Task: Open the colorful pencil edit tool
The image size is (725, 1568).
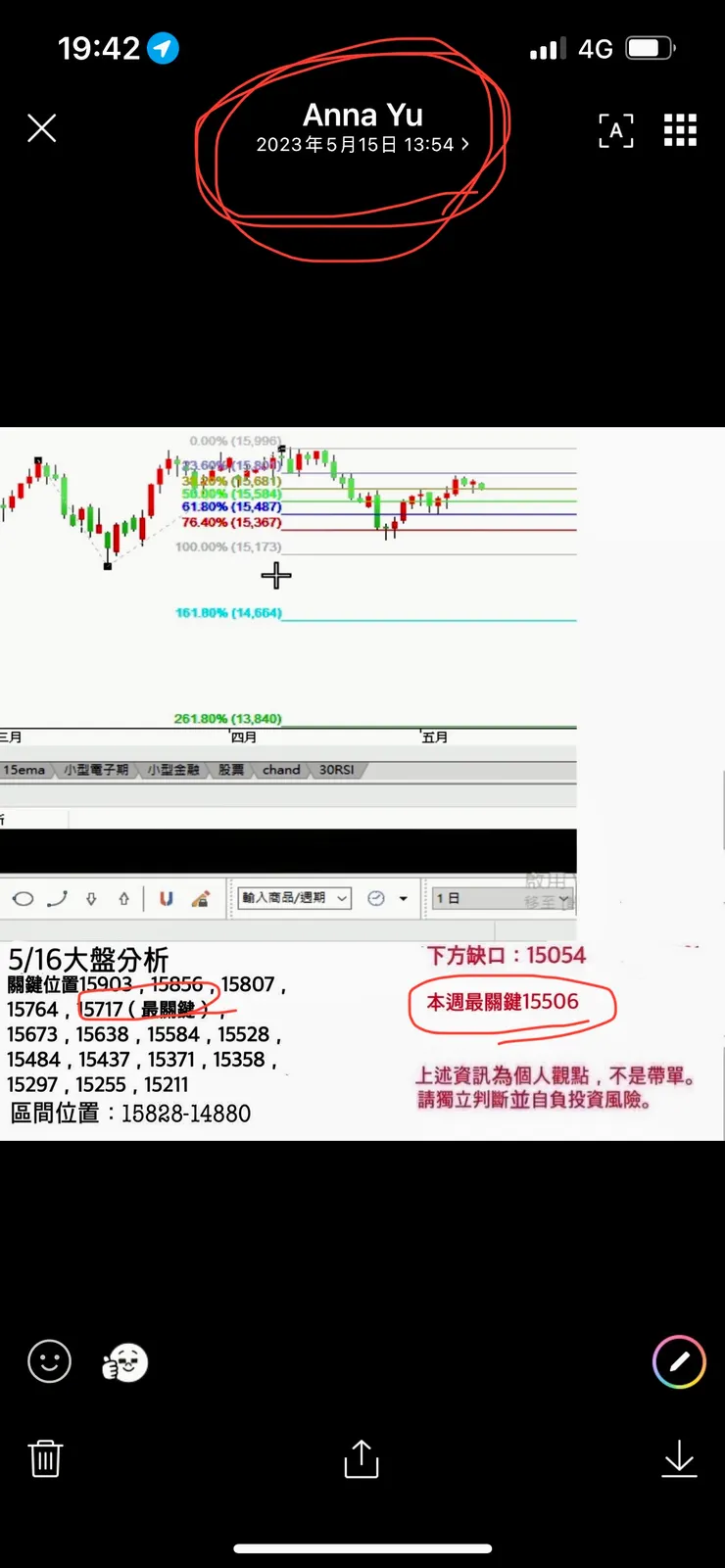Action: [679, 1361]
